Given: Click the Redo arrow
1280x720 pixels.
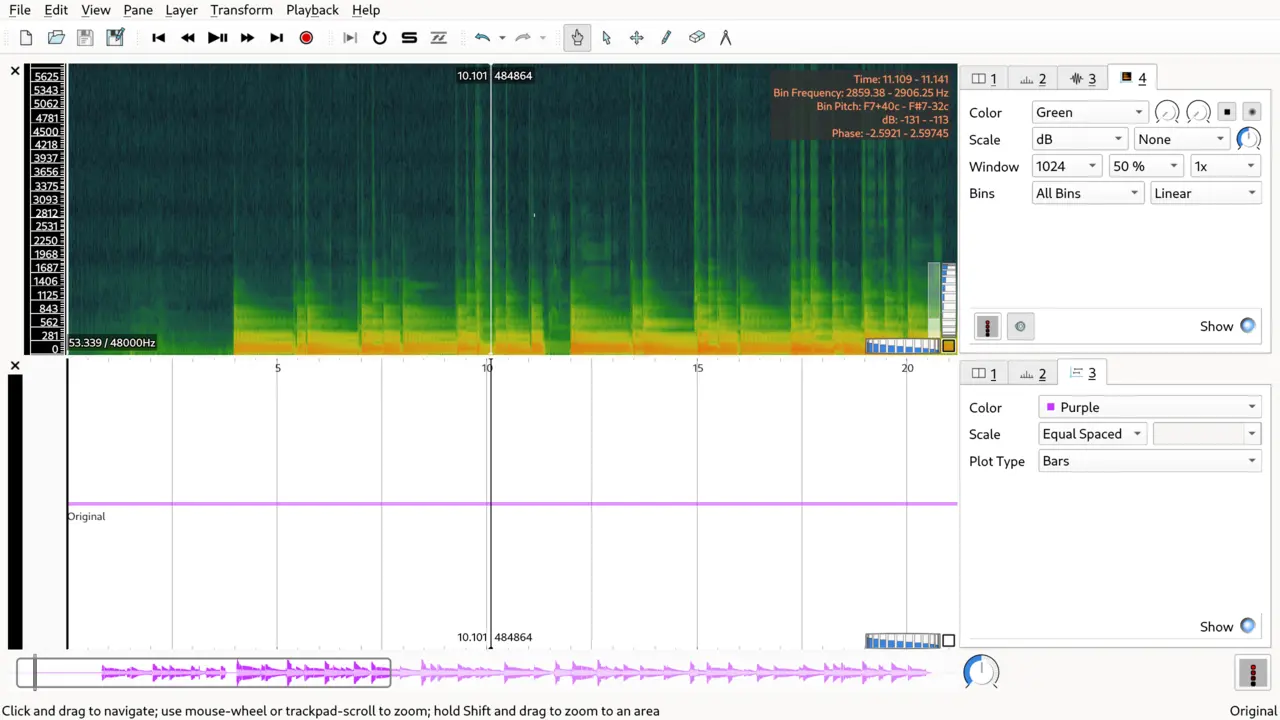Looking at the screenshot, I should pos(523,38).
